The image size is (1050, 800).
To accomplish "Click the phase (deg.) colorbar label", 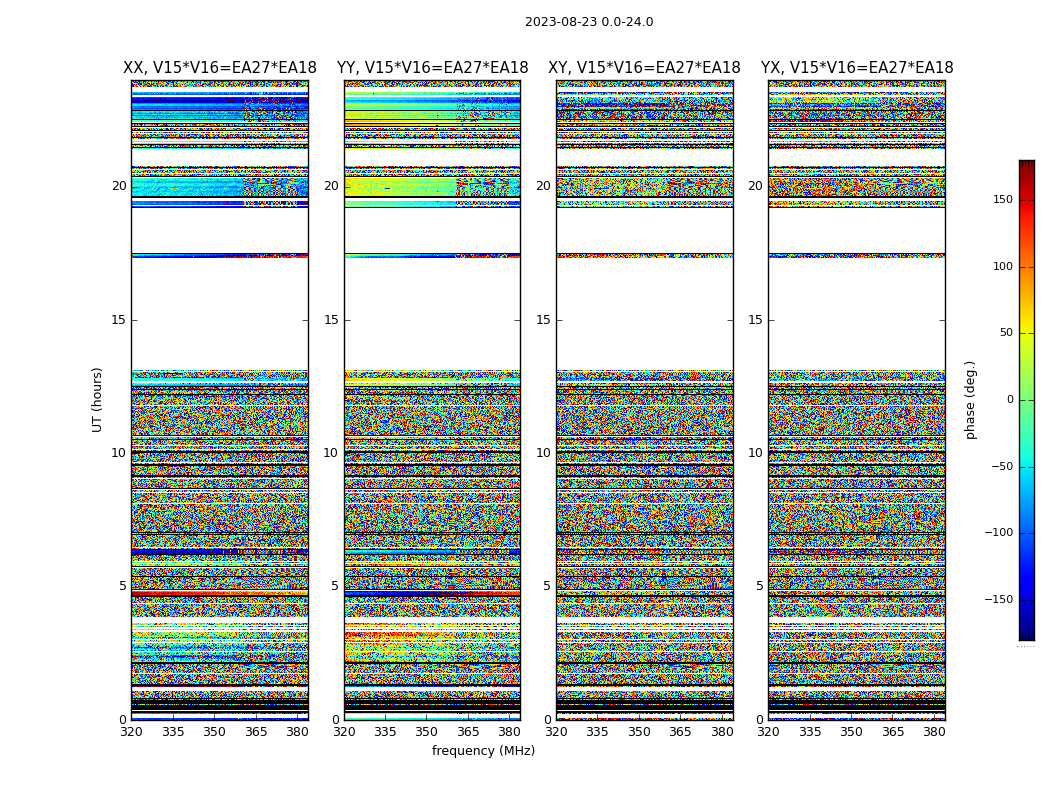I will coord(970,400).
